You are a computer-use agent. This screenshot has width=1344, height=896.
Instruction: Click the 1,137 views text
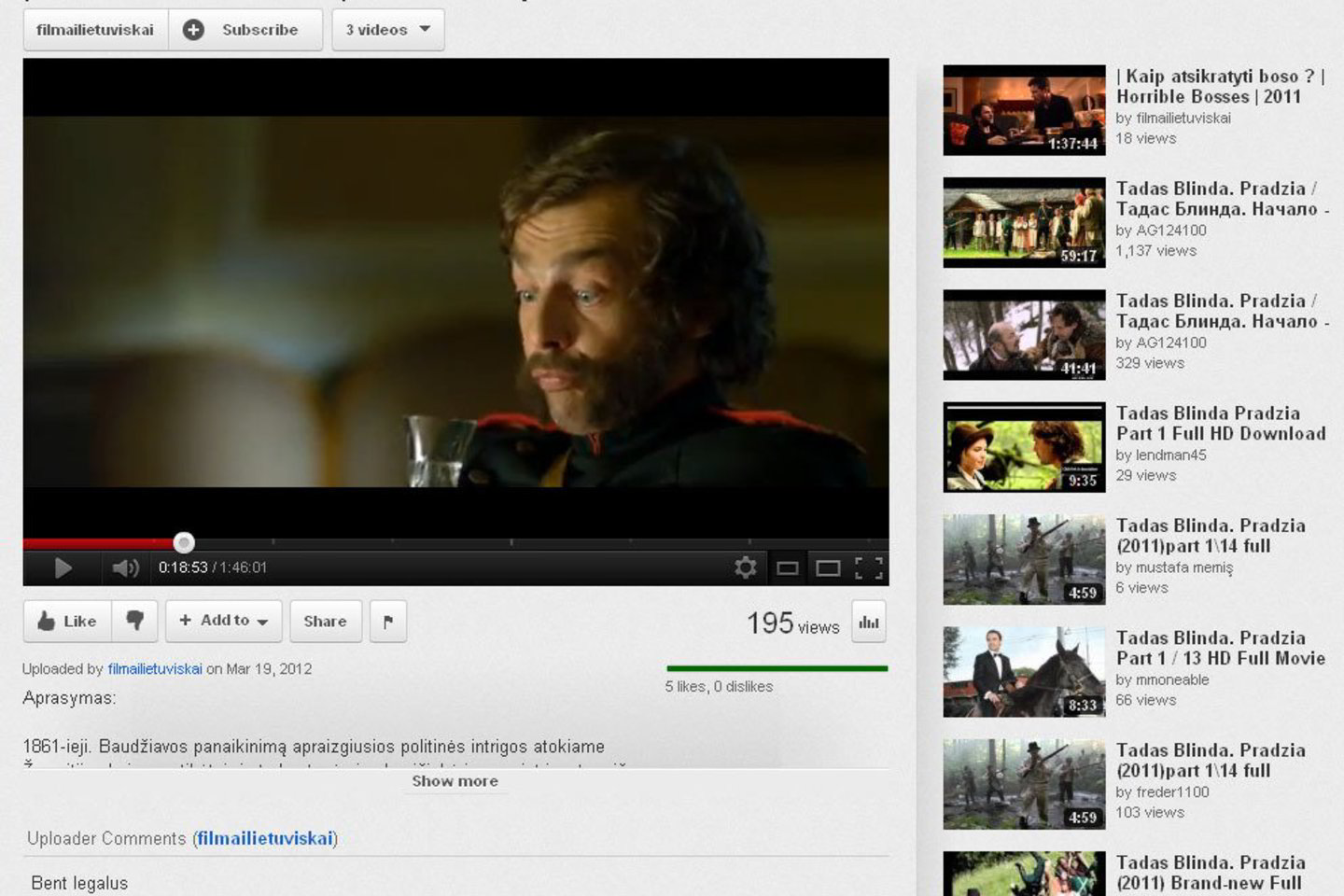pos(1155,250)
